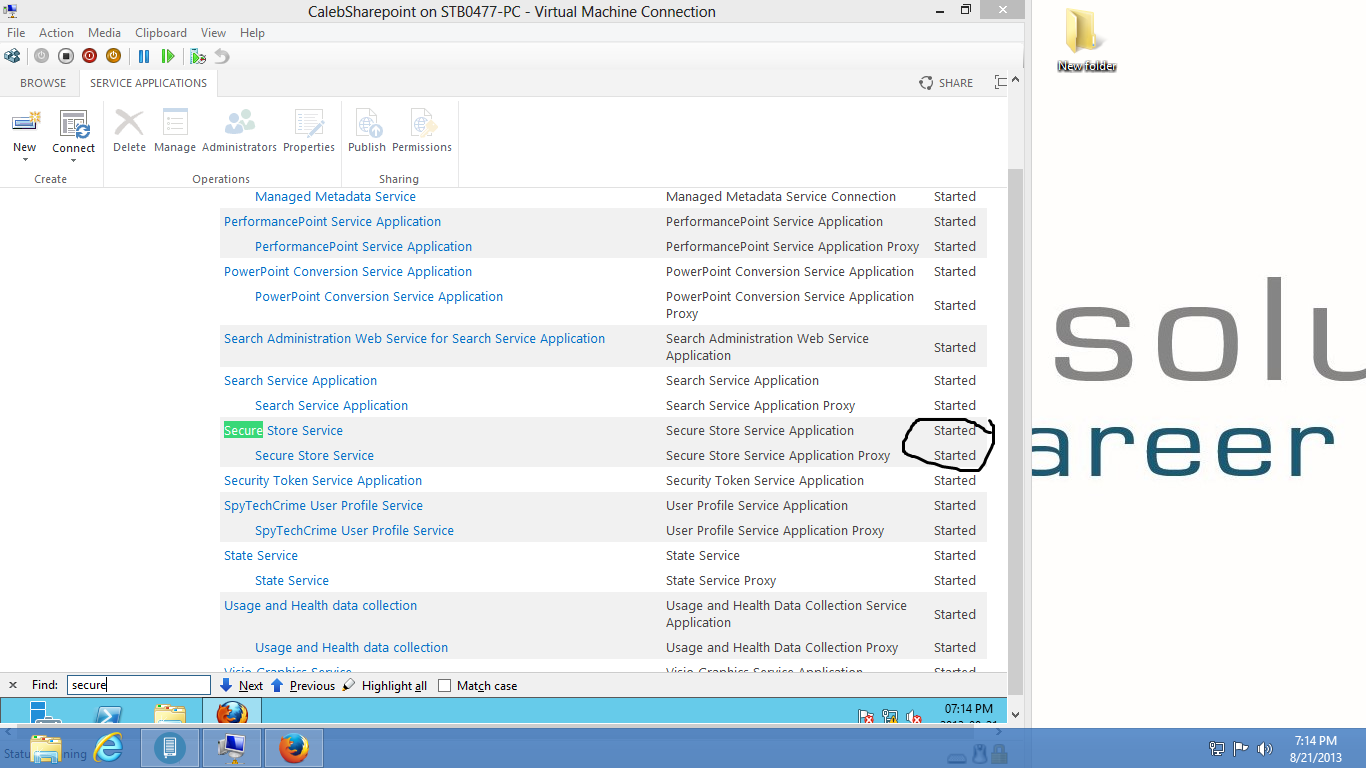The height and width of the screenshot is (768, 1366).
Task: Expand the Connect dropdown in the ribbon
Action: pos(74,161)
